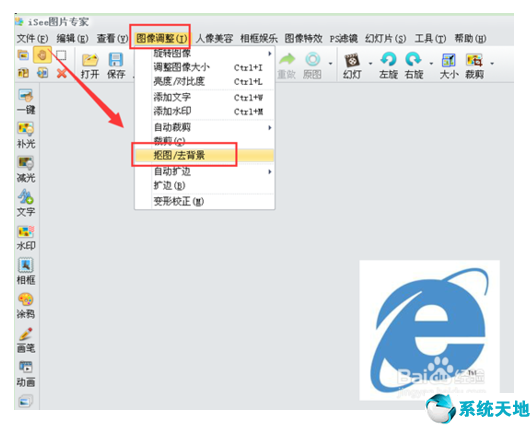Choose 添加文字 menu entry
Viewport: 530px width, 425px height.
[205, 97]
